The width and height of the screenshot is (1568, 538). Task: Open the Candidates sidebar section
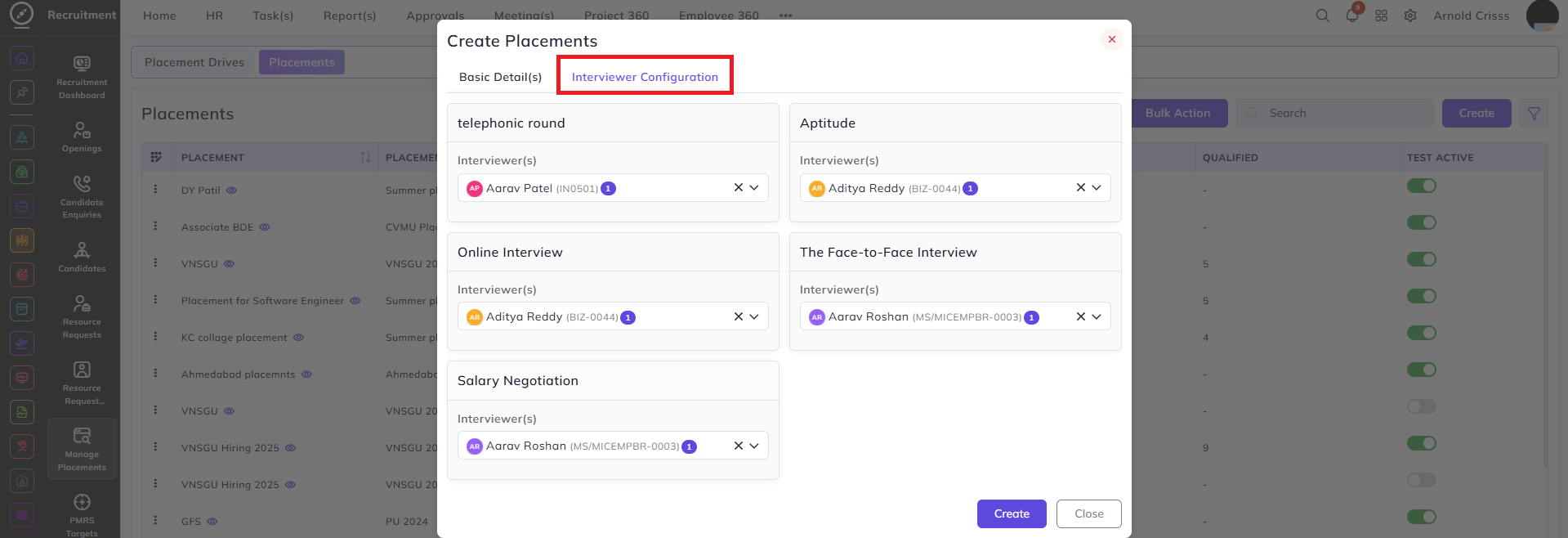tap(82, 257)
